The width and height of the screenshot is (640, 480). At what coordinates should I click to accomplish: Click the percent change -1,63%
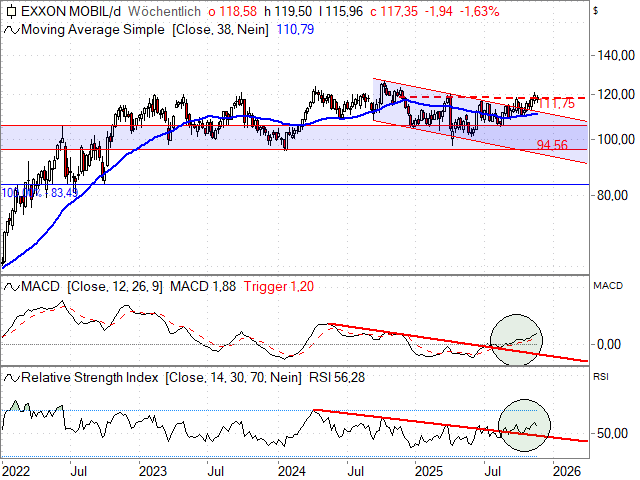point(480,11)
